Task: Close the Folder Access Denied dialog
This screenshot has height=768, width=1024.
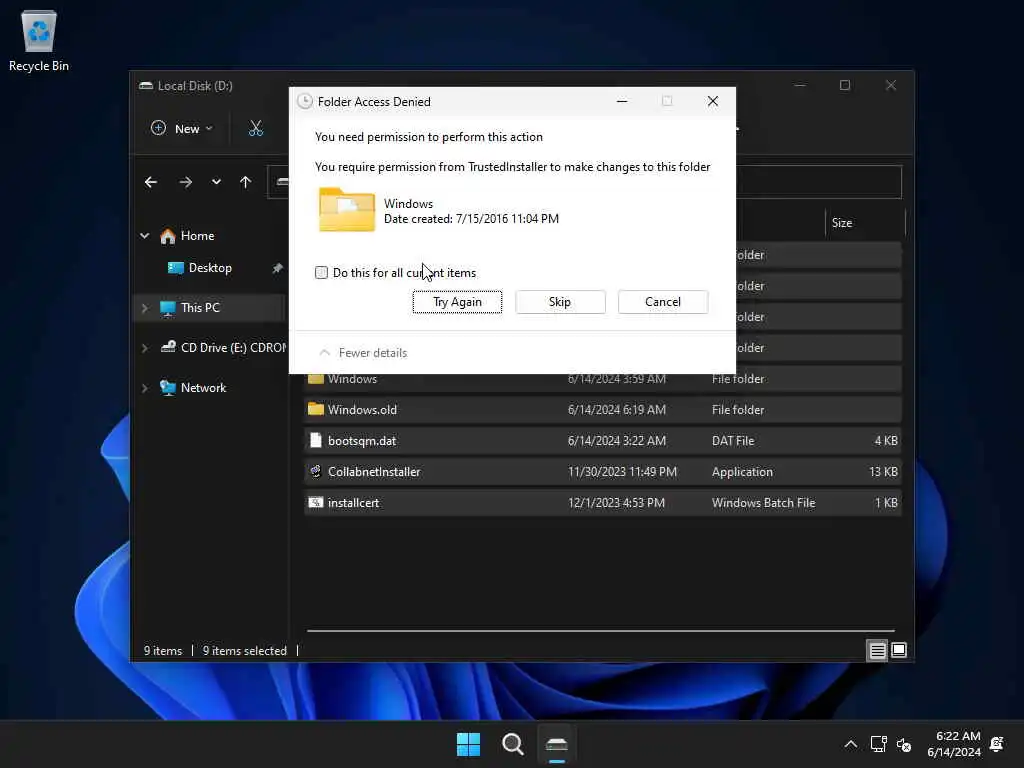Action: coord(712,101)
